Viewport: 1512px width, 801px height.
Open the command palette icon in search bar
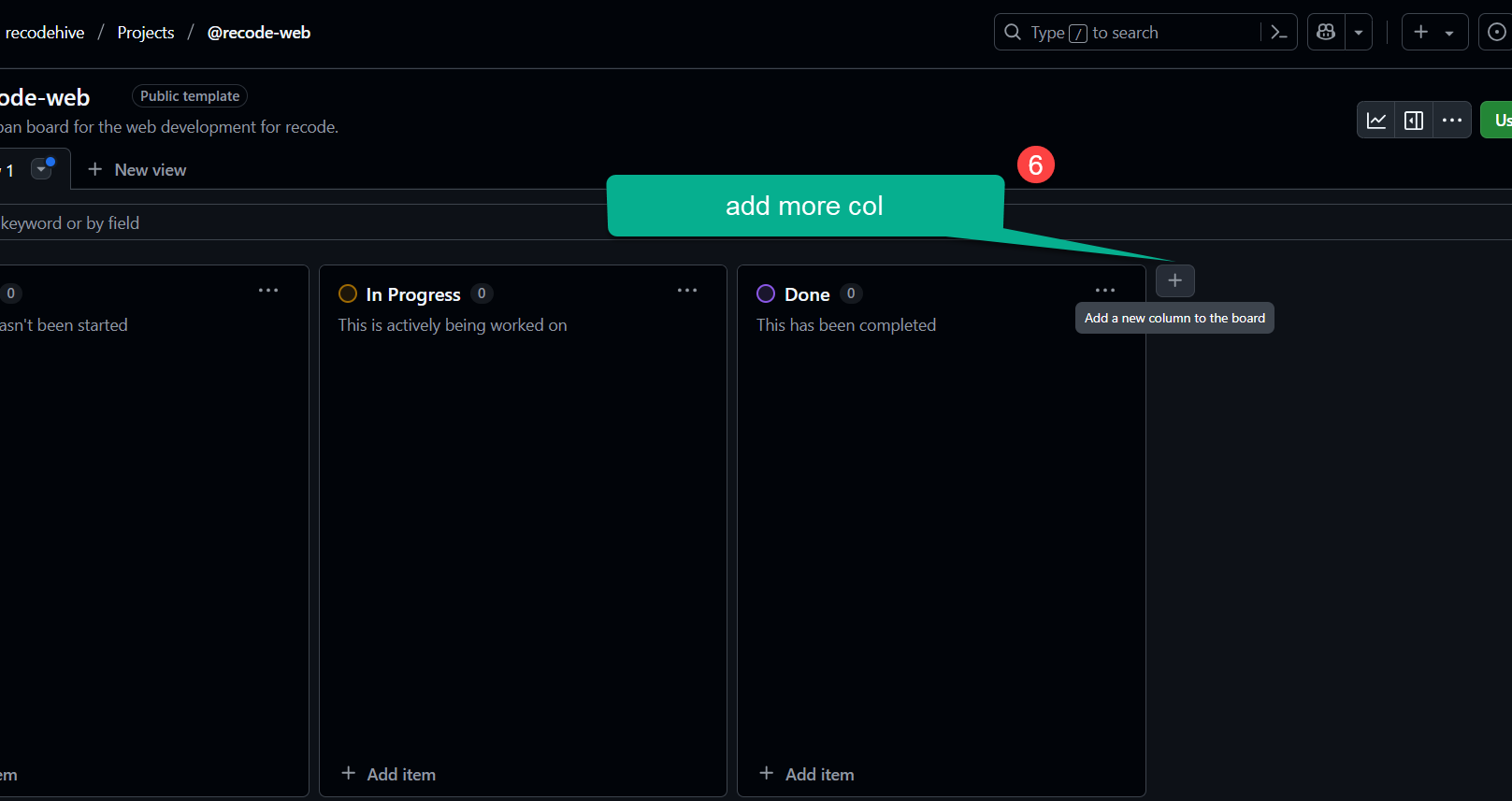pyautogui.click(x=1278, y=33)
